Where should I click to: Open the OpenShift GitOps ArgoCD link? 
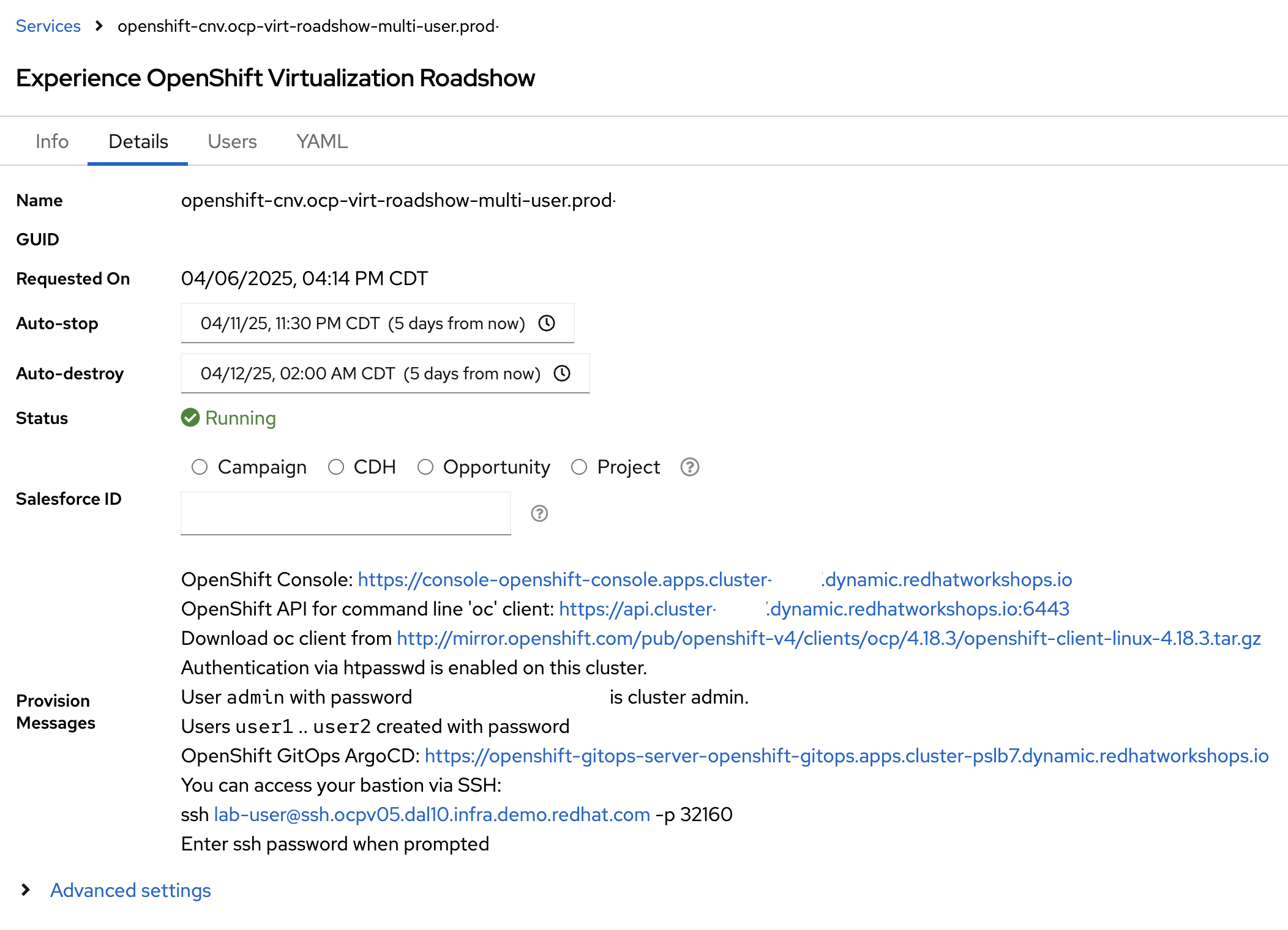847,756
